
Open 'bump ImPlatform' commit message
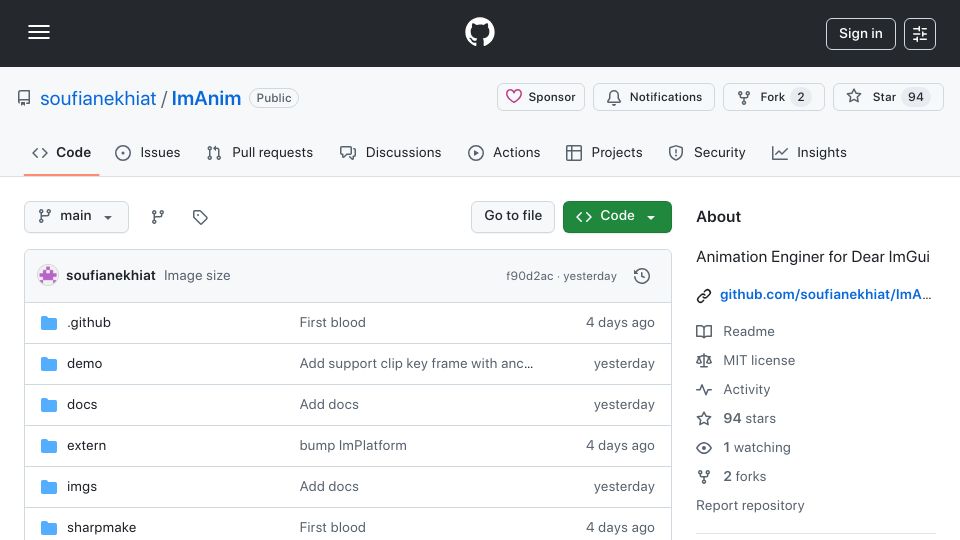point(353,446)
